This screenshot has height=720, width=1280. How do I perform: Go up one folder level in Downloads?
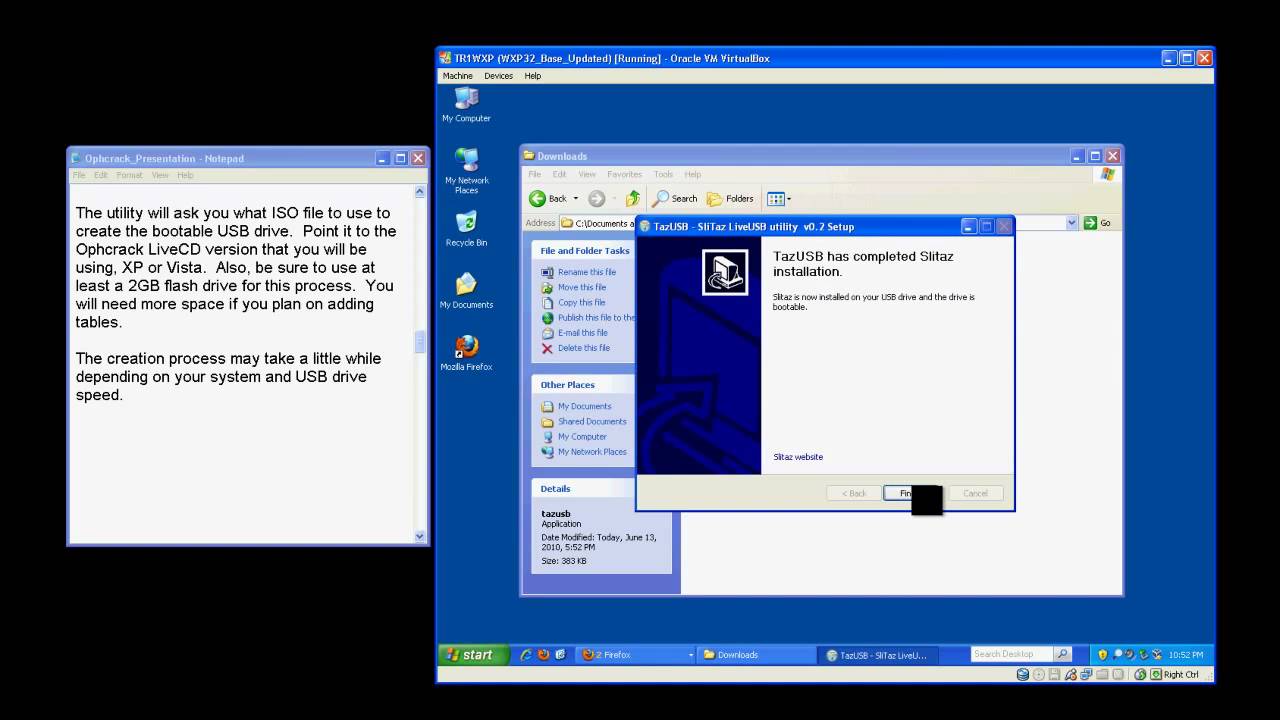[632, 198]
